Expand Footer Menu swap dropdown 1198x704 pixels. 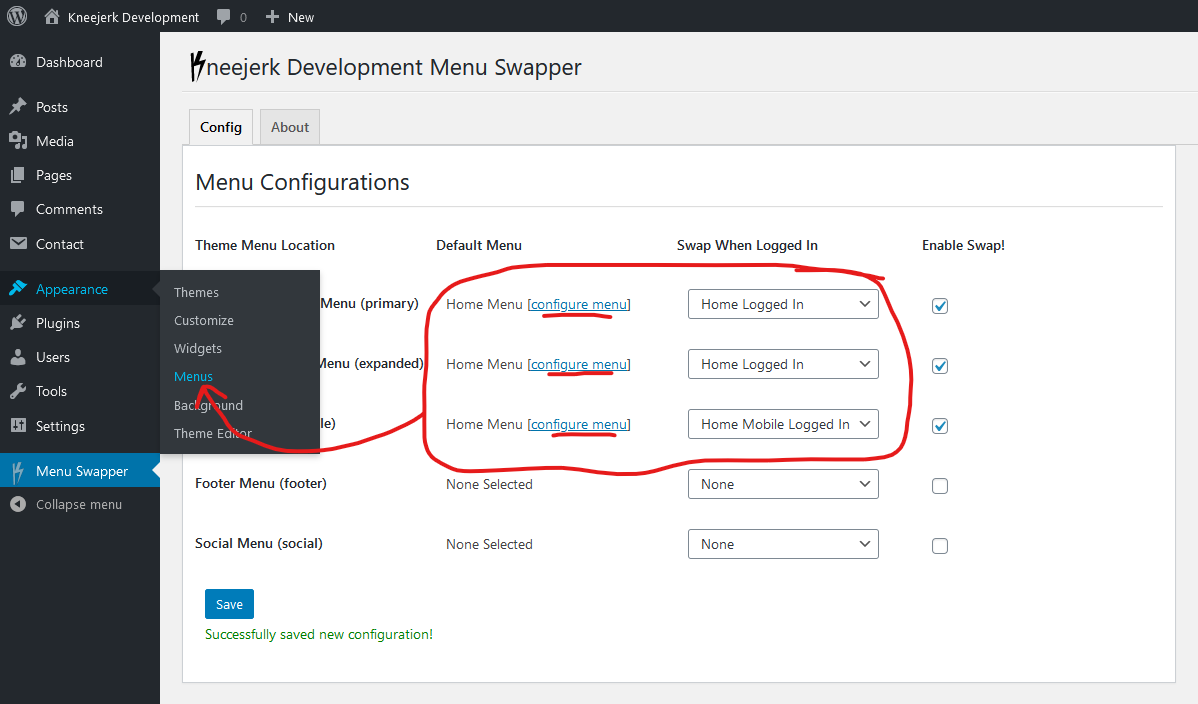pos(783,484)
